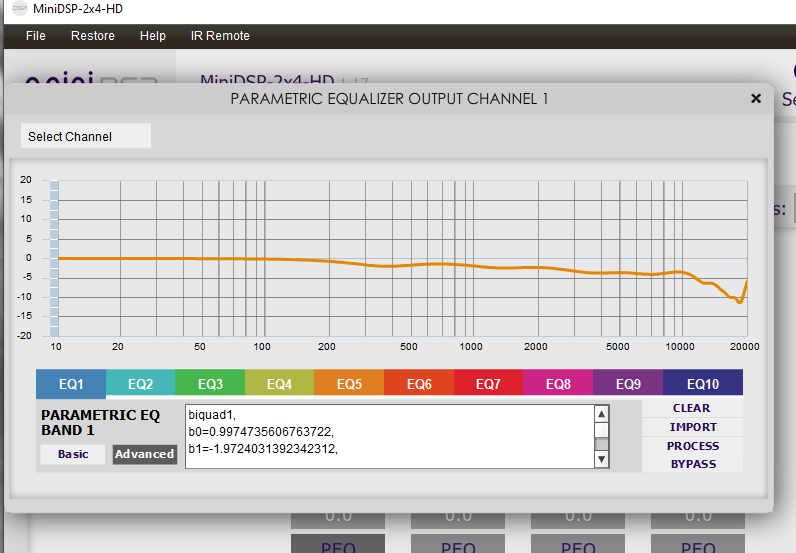Viewport: 796px width, 553px height.
Task: Click the 1000 Hz frequency axis label
Action: point(471,346)
